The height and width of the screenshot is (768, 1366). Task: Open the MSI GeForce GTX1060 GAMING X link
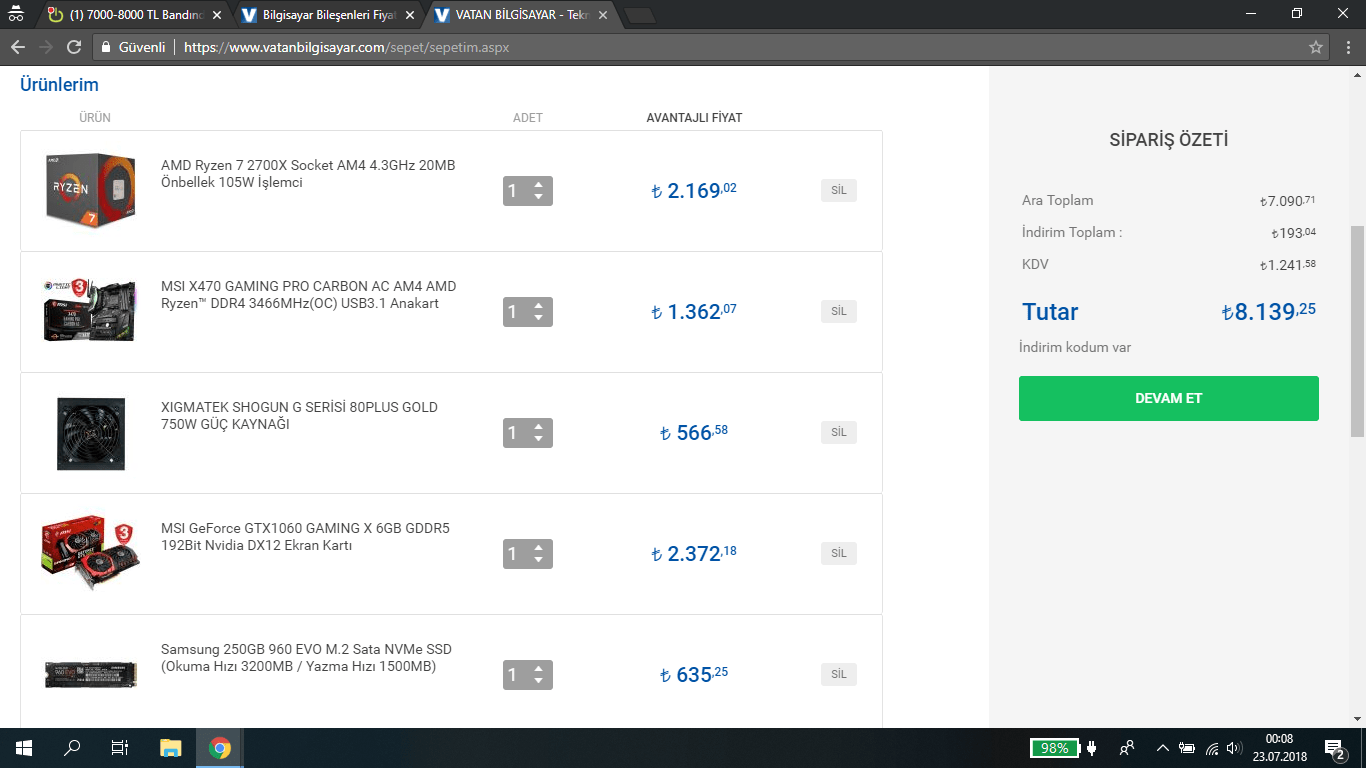tap(305, 537)
